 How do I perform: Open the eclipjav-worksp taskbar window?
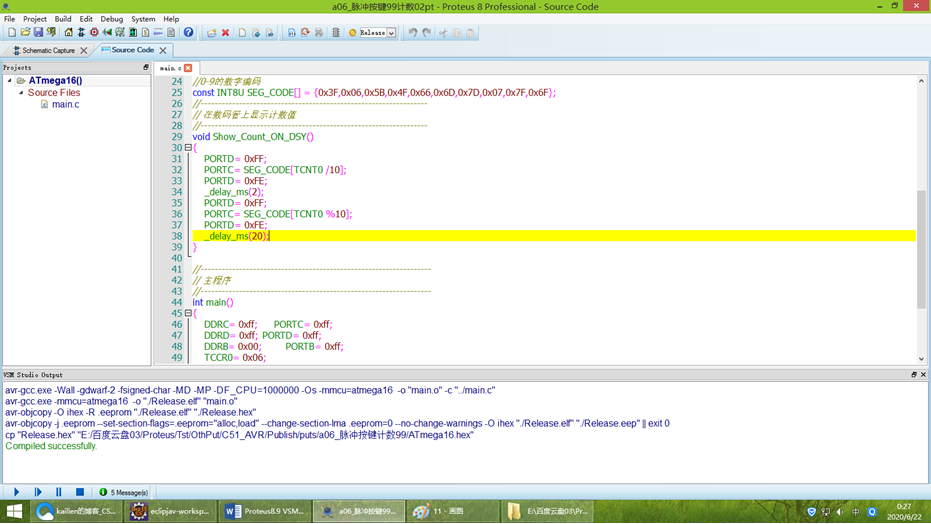[170, 511]
